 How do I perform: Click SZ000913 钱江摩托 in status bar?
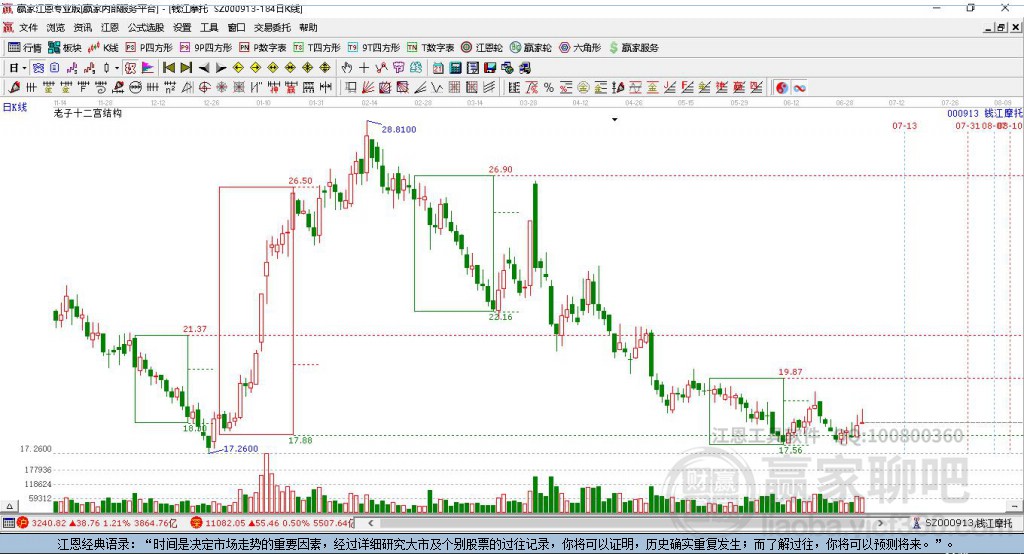(968, 523)
